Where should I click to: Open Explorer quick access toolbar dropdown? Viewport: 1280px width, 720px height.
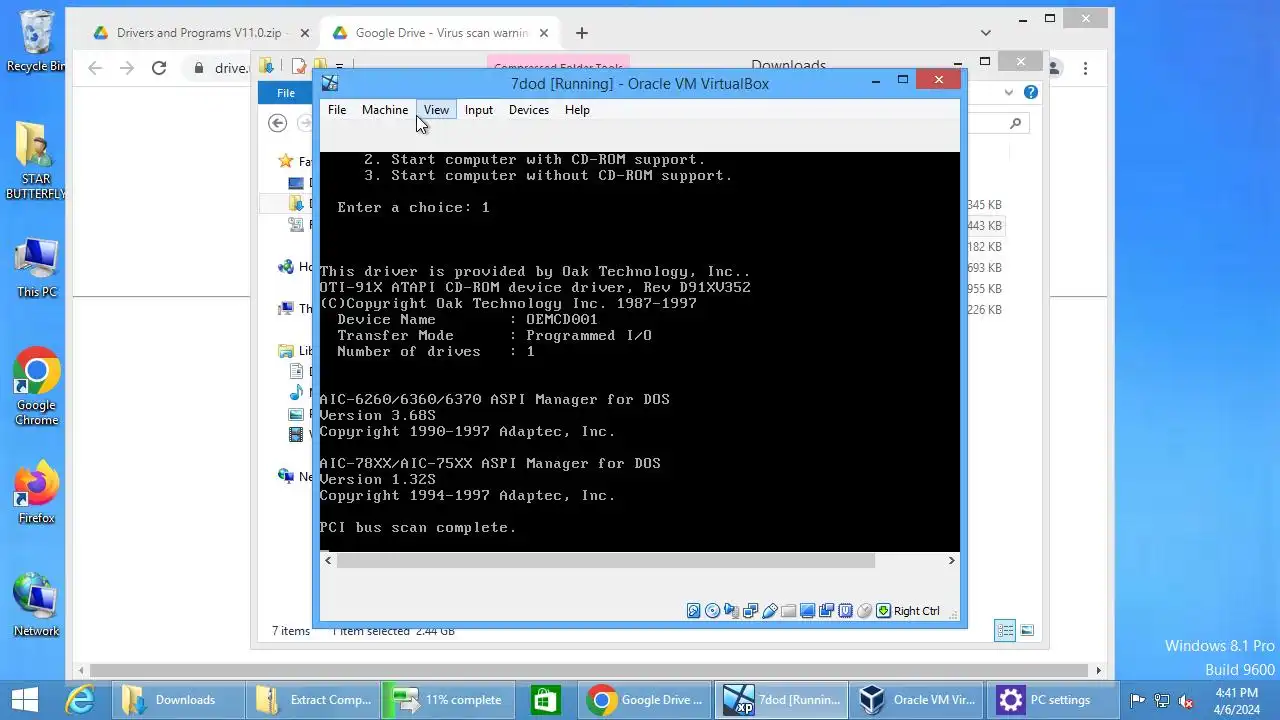[339, 66]
